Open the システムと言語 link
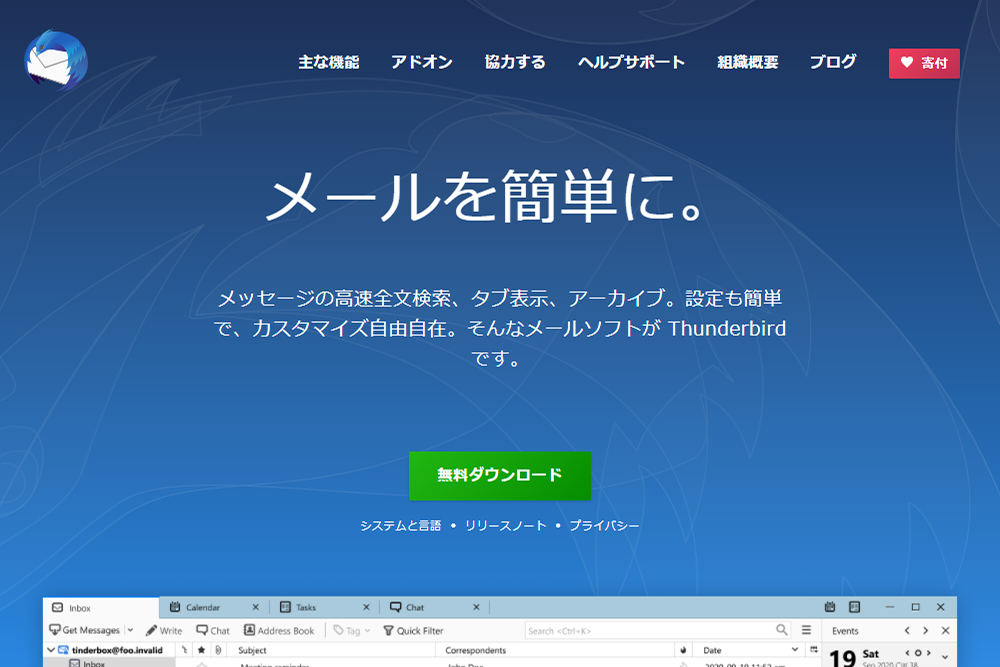Viewport: 1000px width, 667px height. point(401,525)
